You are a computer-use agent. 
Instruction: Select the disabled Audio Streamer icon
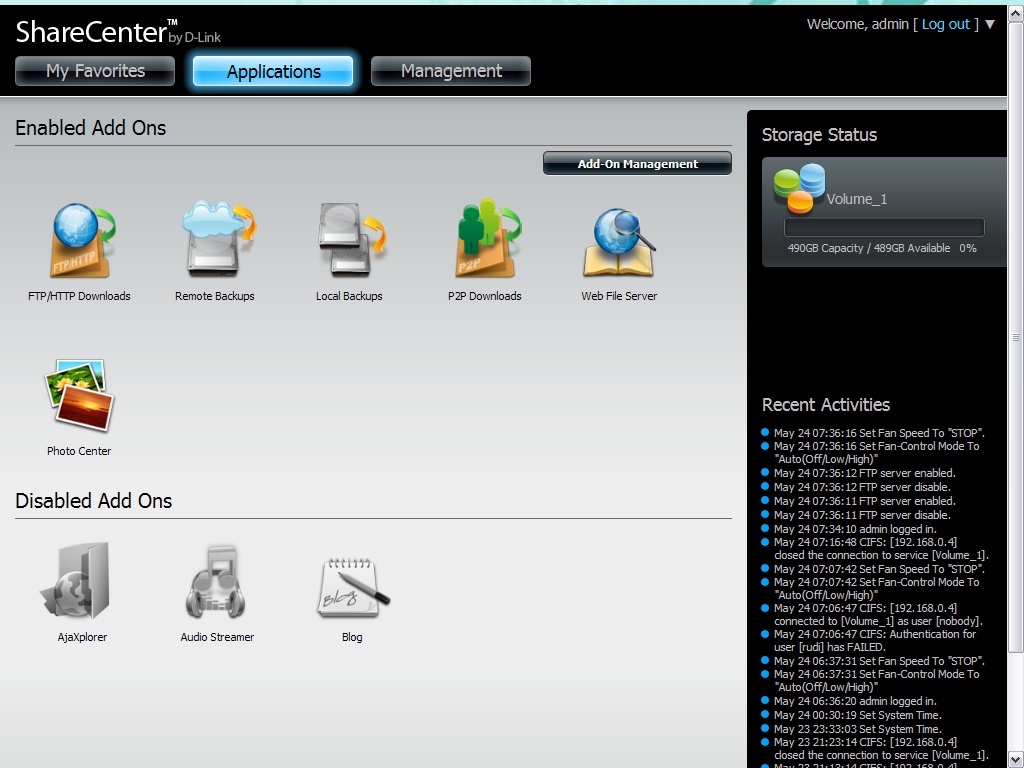(x=216, y=582)
